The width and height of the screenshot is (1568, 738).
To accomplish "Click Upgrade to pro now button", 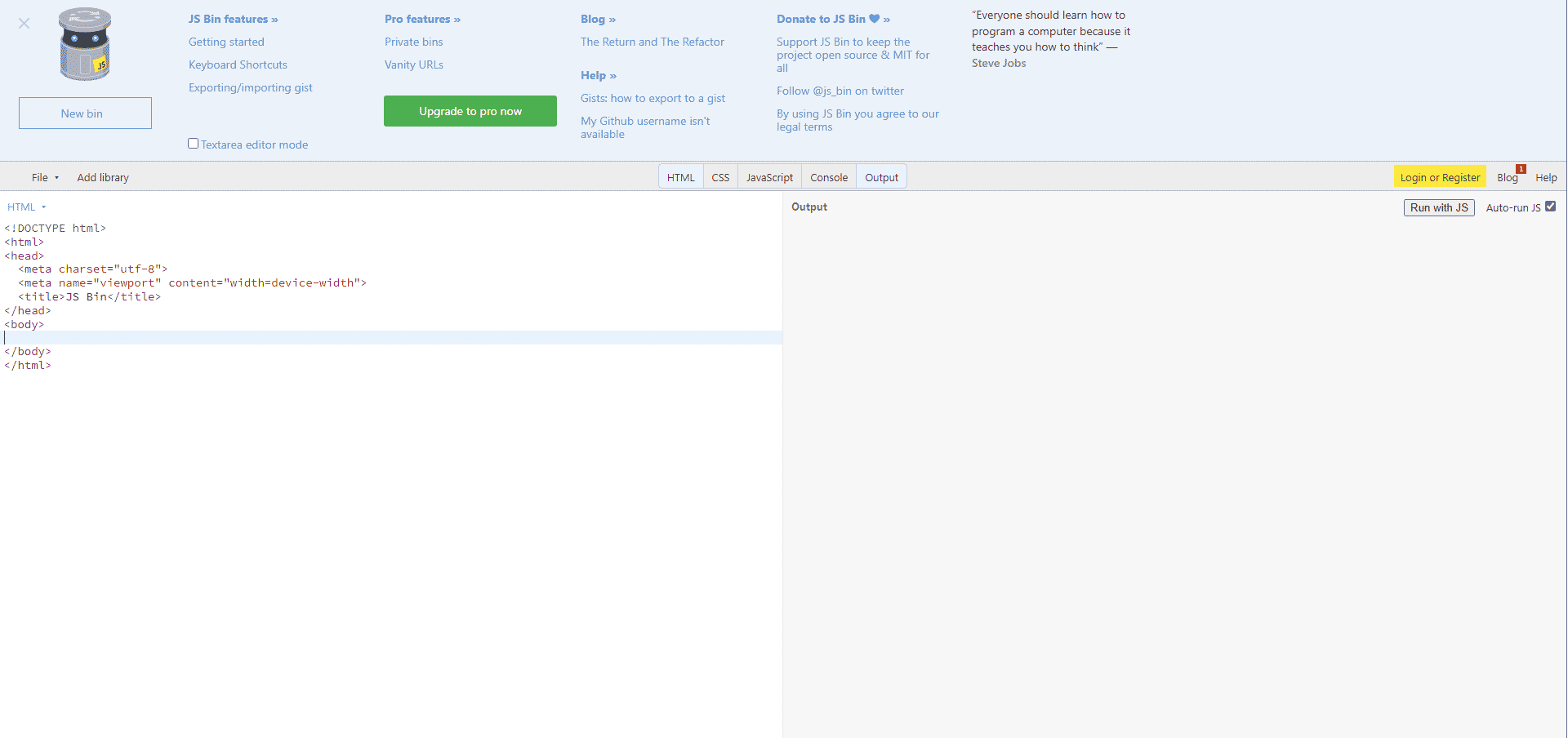I will [470, 111].
